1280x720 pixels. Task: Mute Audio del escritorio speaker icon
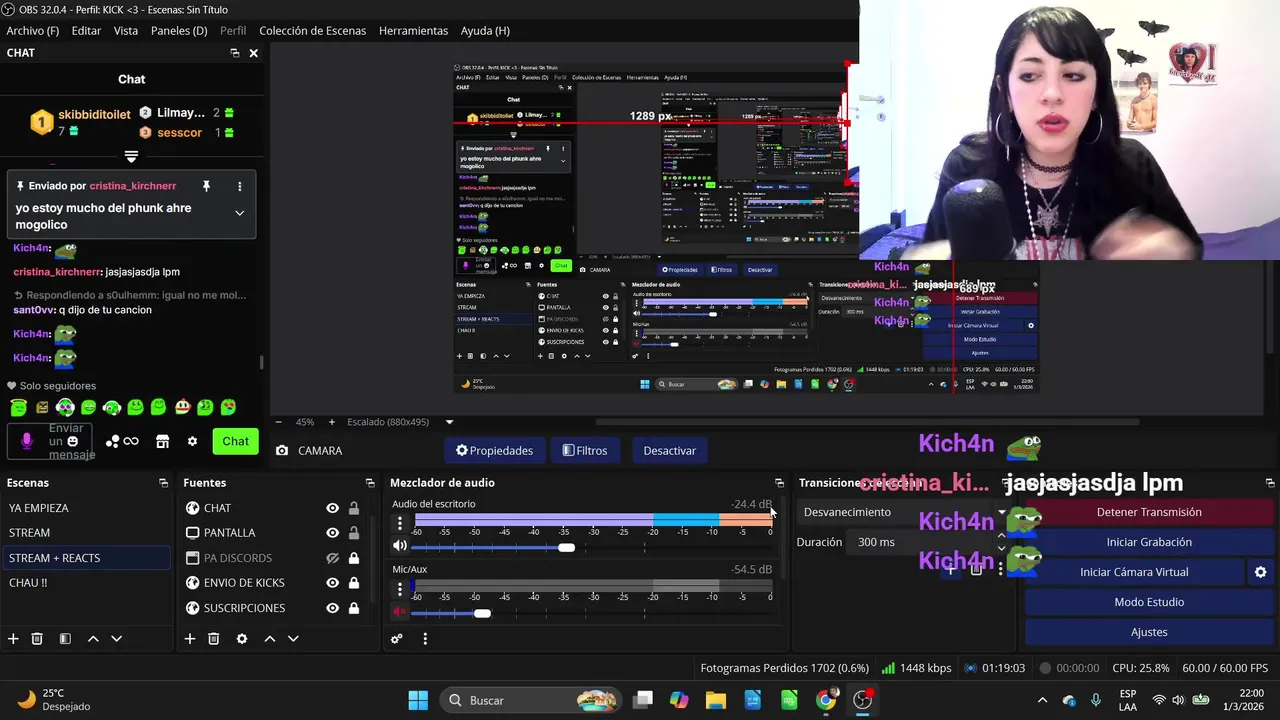pyautogui.click(x=400, y=546)
